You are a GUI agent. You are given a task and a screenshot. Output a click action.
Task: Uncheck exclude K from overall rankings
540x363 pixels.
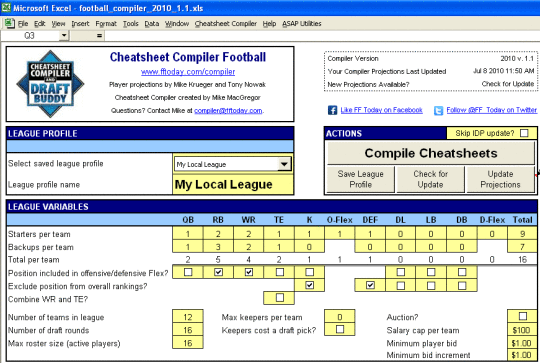click(310, 285)
